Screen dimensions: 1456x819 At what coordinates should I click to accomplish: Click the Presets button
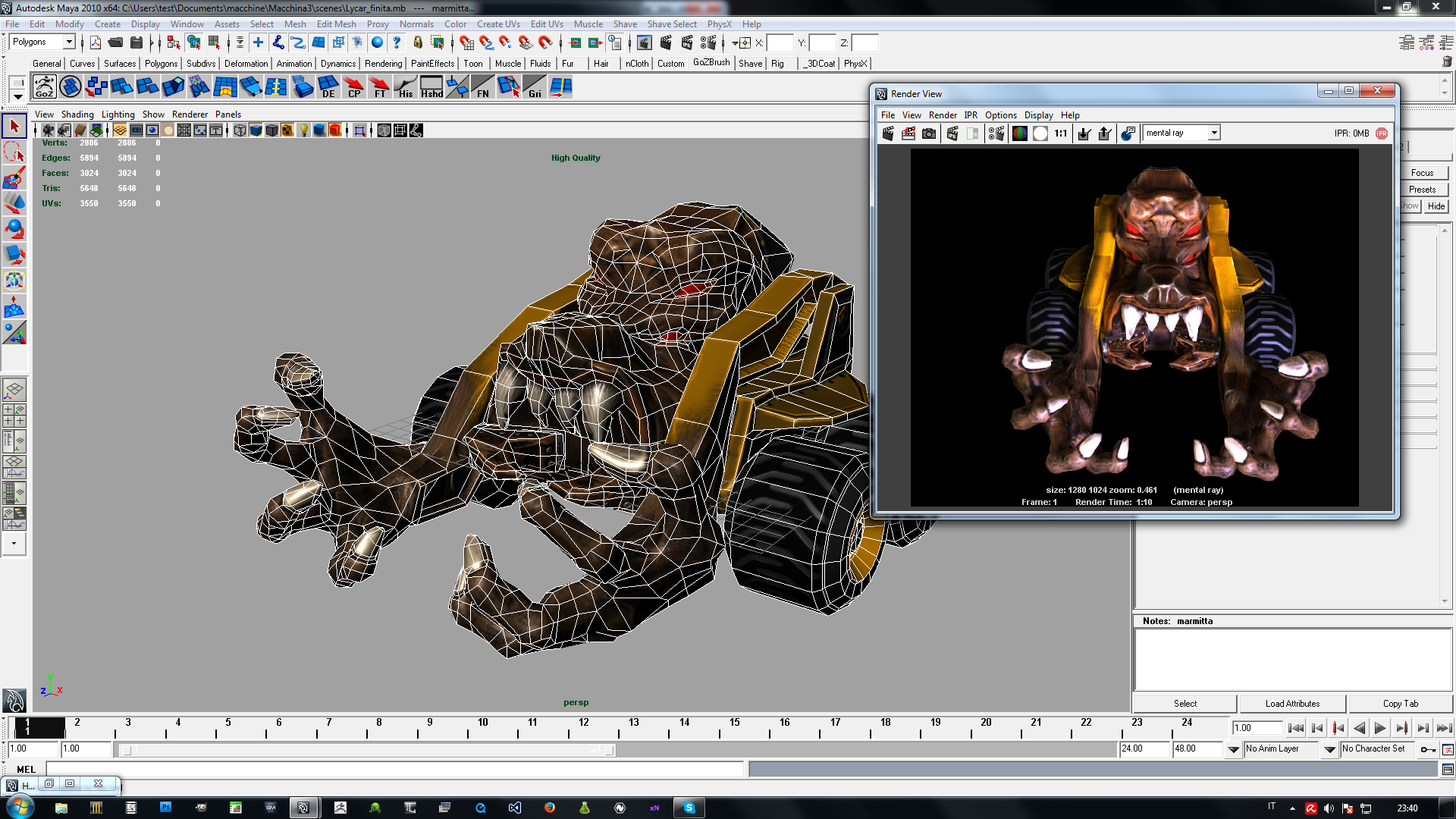(x=1422, y=190)
